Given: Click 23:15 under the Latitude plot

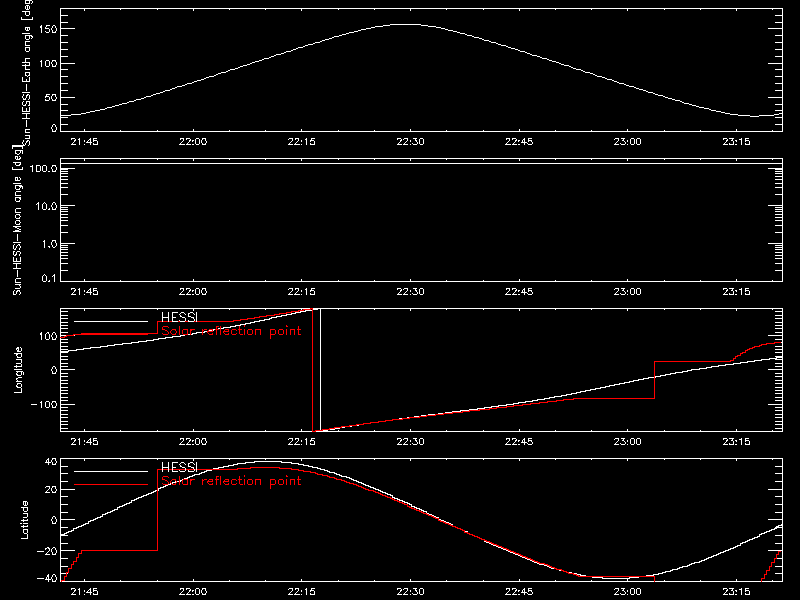Looking at the screenshot, I should tap(736, 592).
